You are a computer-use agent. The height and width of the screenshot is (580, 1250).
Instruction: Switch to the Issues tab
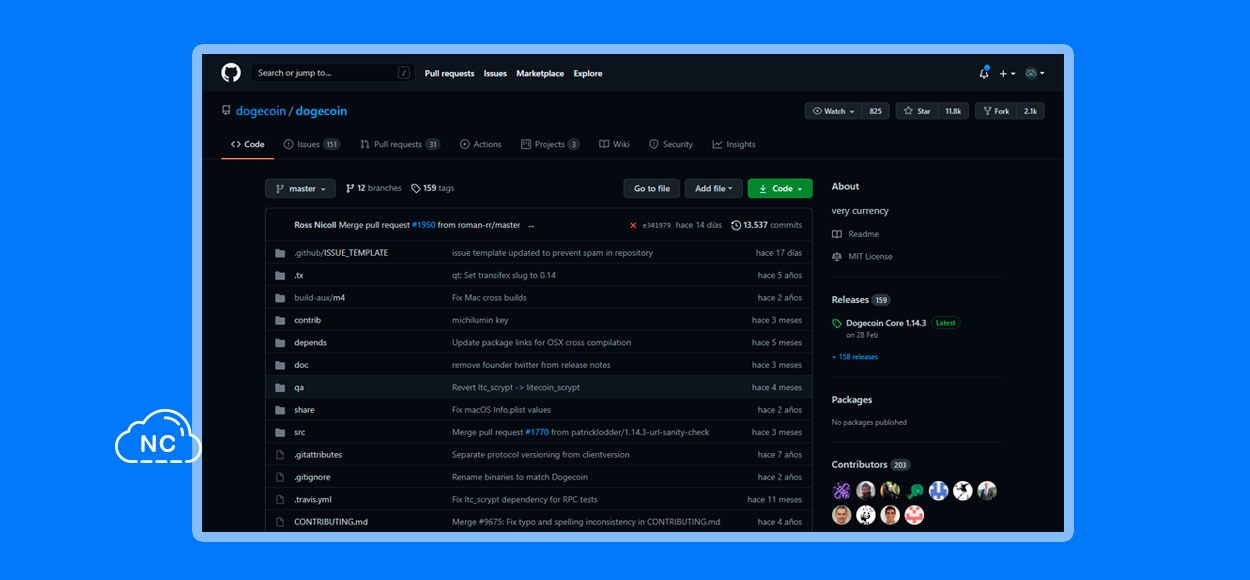pos(312,144)
